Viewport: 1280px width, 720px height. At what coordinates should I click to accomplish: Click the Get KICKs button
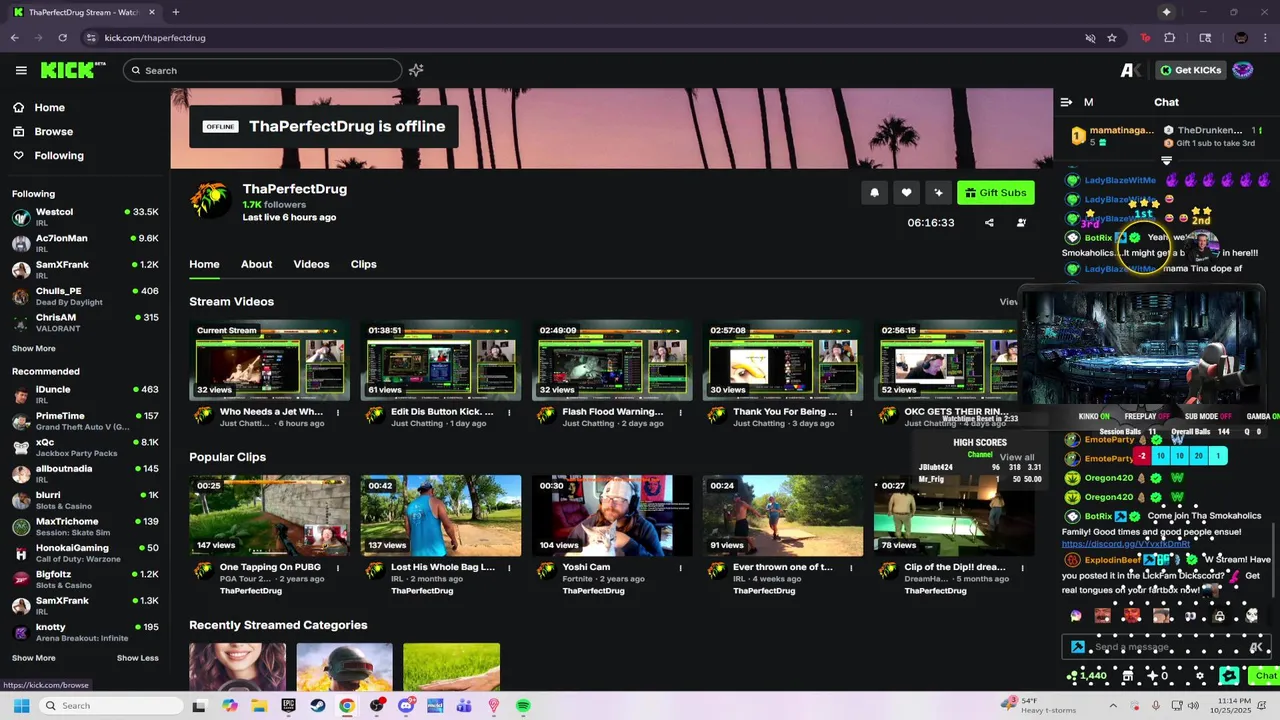point(1190,70)
